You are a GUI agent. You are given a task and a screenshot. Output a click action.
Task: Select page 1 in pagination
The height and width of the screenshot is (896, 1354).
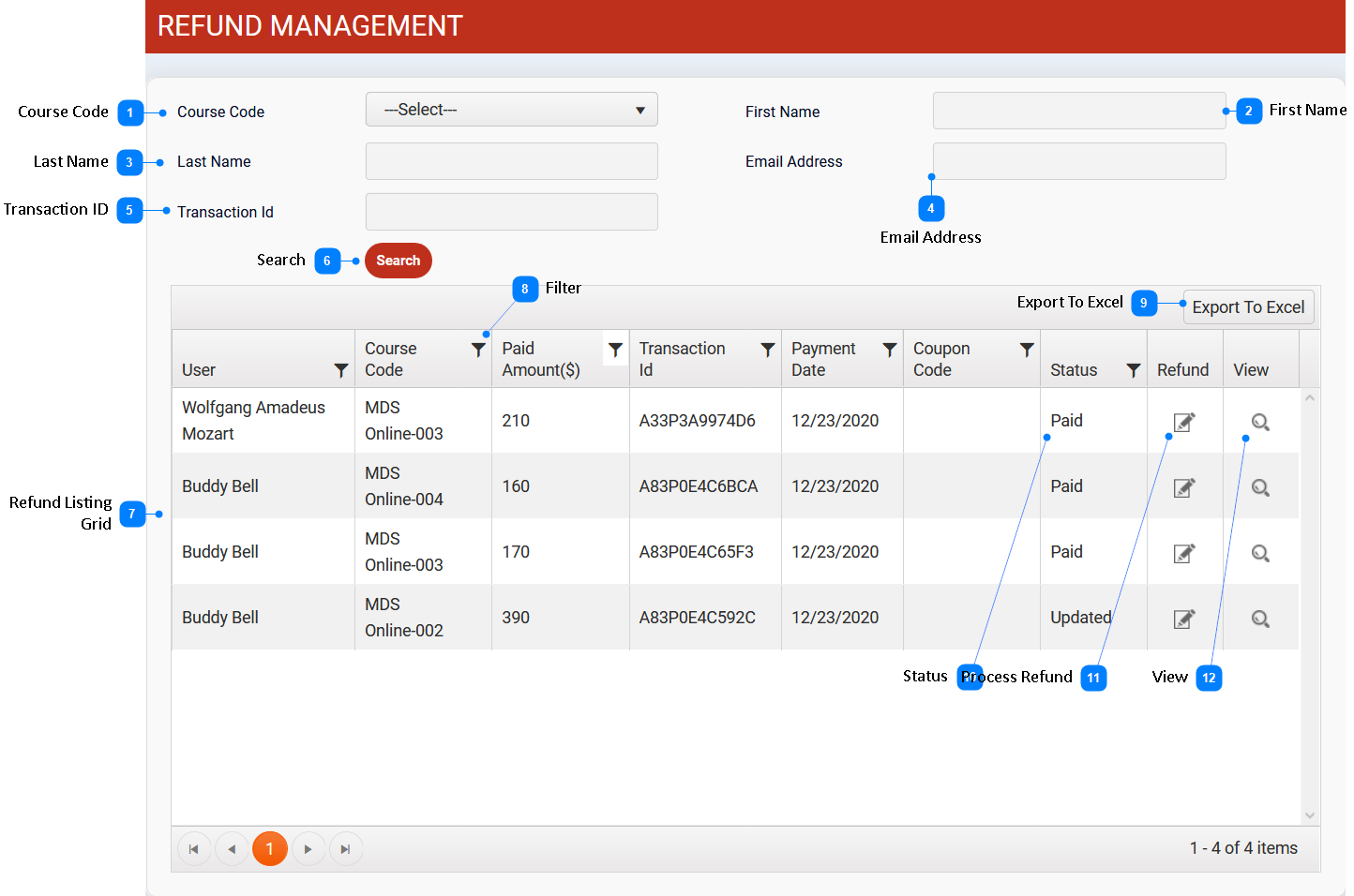pos(270,849)
